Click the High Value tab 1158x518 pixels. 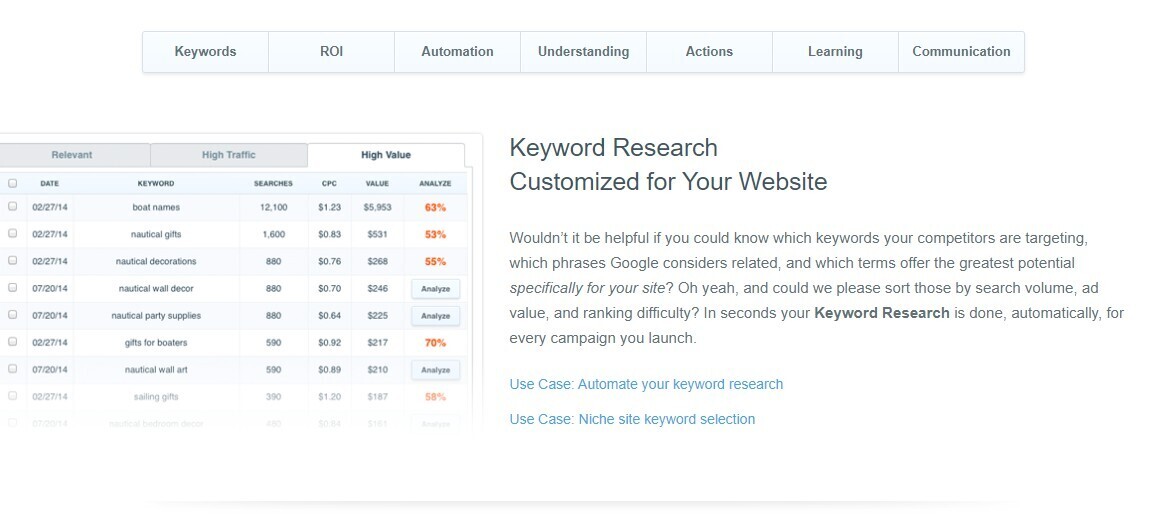click(386, 155)
